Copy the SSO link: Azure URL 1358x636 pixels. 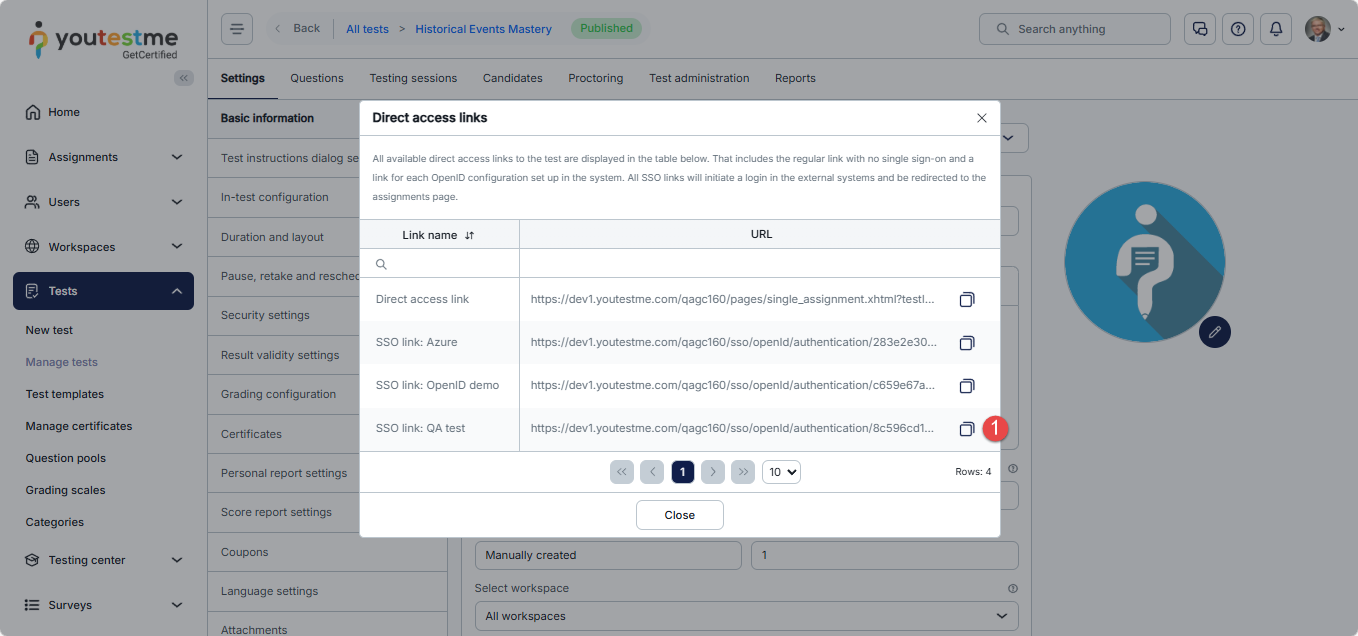tap(966, 343)
